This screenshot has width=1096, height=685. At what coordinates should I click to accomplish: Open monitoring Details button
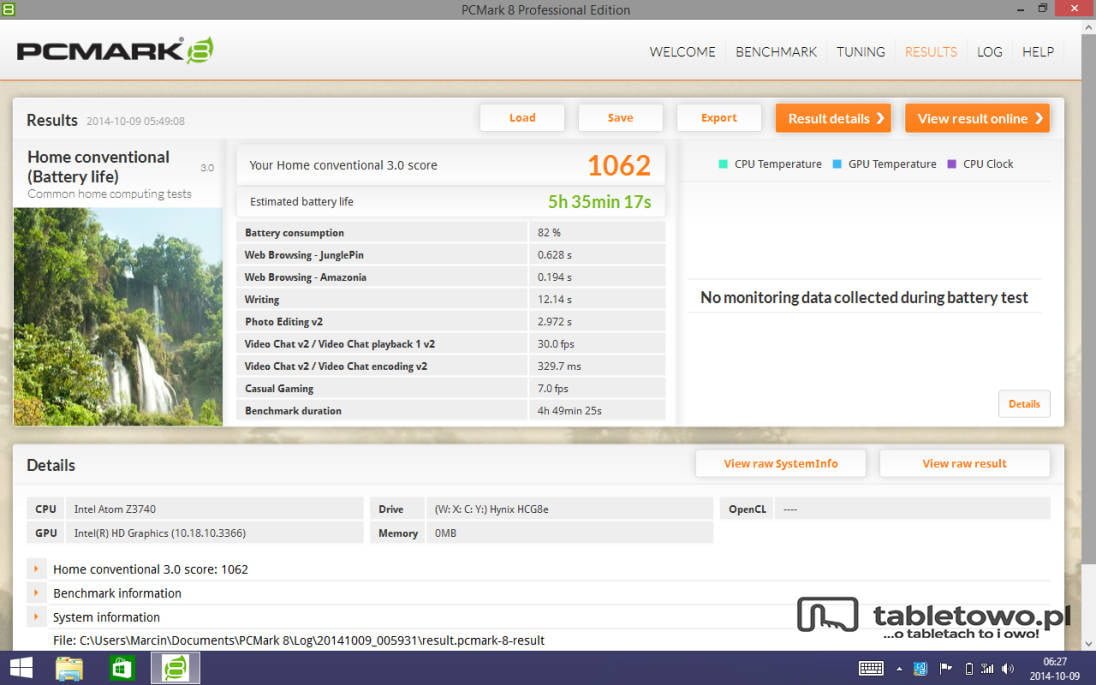click(x=1024, y=404)
